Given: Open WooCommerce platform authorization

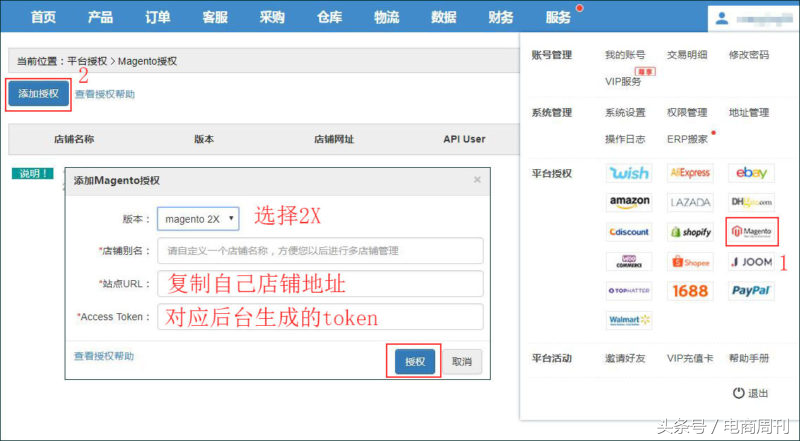Looking at the screenshot, I should 629,262.
